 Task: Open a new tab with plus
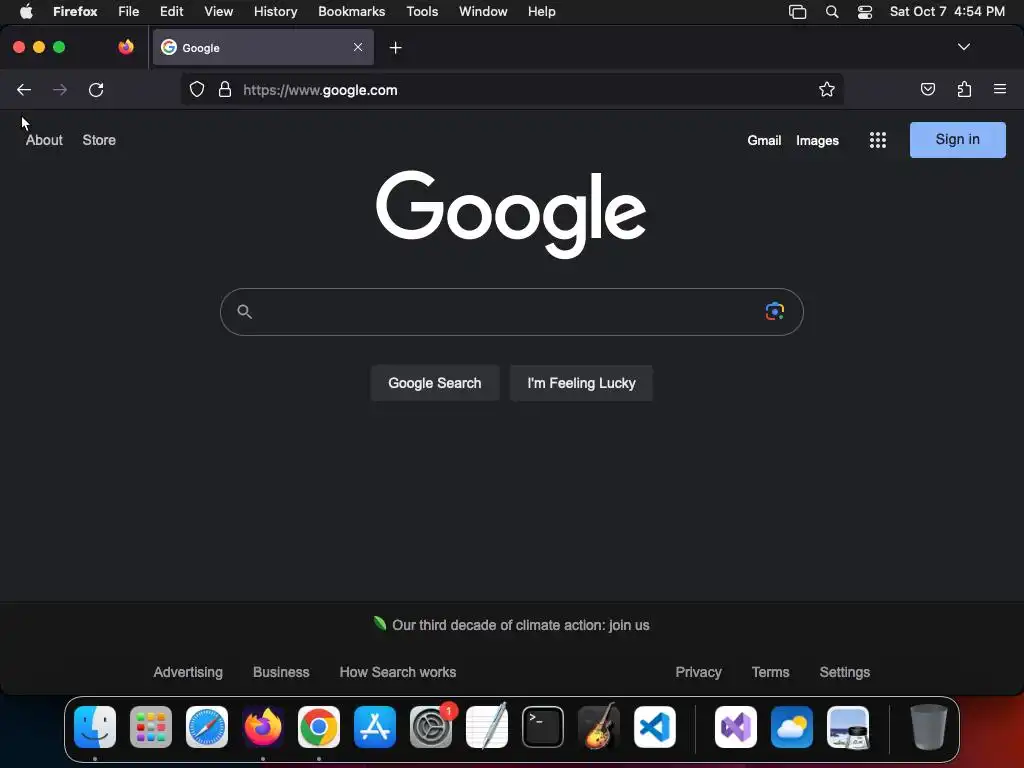point(395,48)
